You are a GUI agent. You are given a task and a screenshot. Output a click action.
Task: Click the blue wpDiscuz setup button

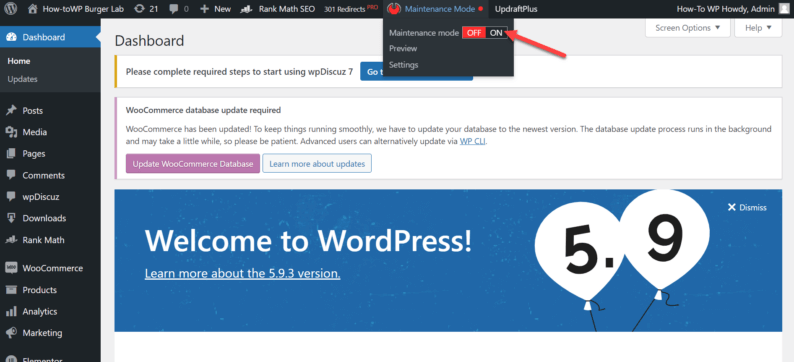[416, 71]
